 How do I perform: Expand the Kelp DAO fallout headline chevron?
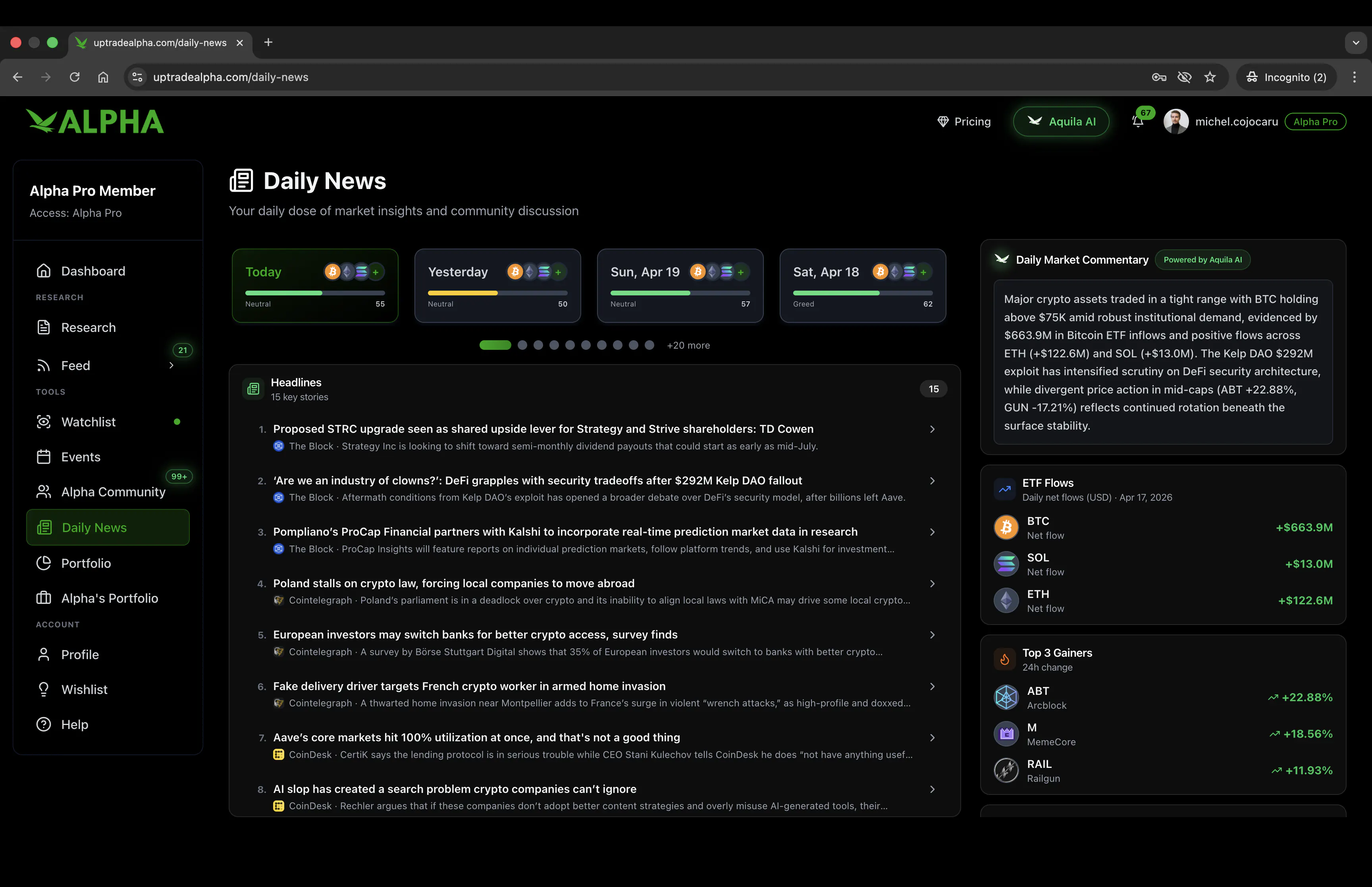coord(932,480)
